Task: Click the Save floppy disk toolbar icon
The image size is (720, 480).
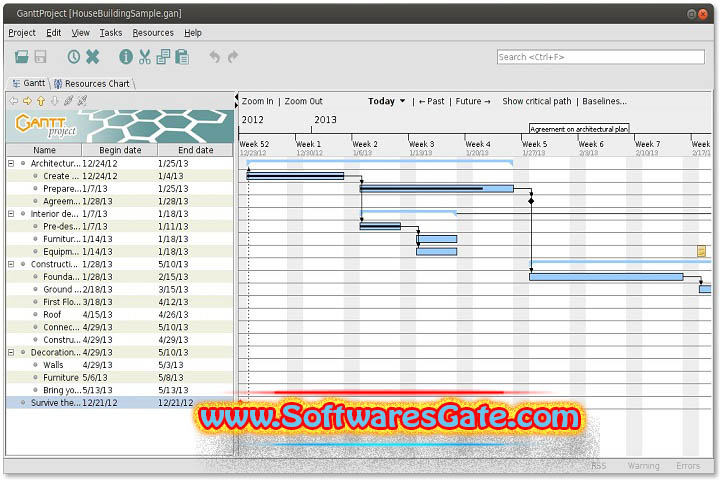Action: coord(40,57)
